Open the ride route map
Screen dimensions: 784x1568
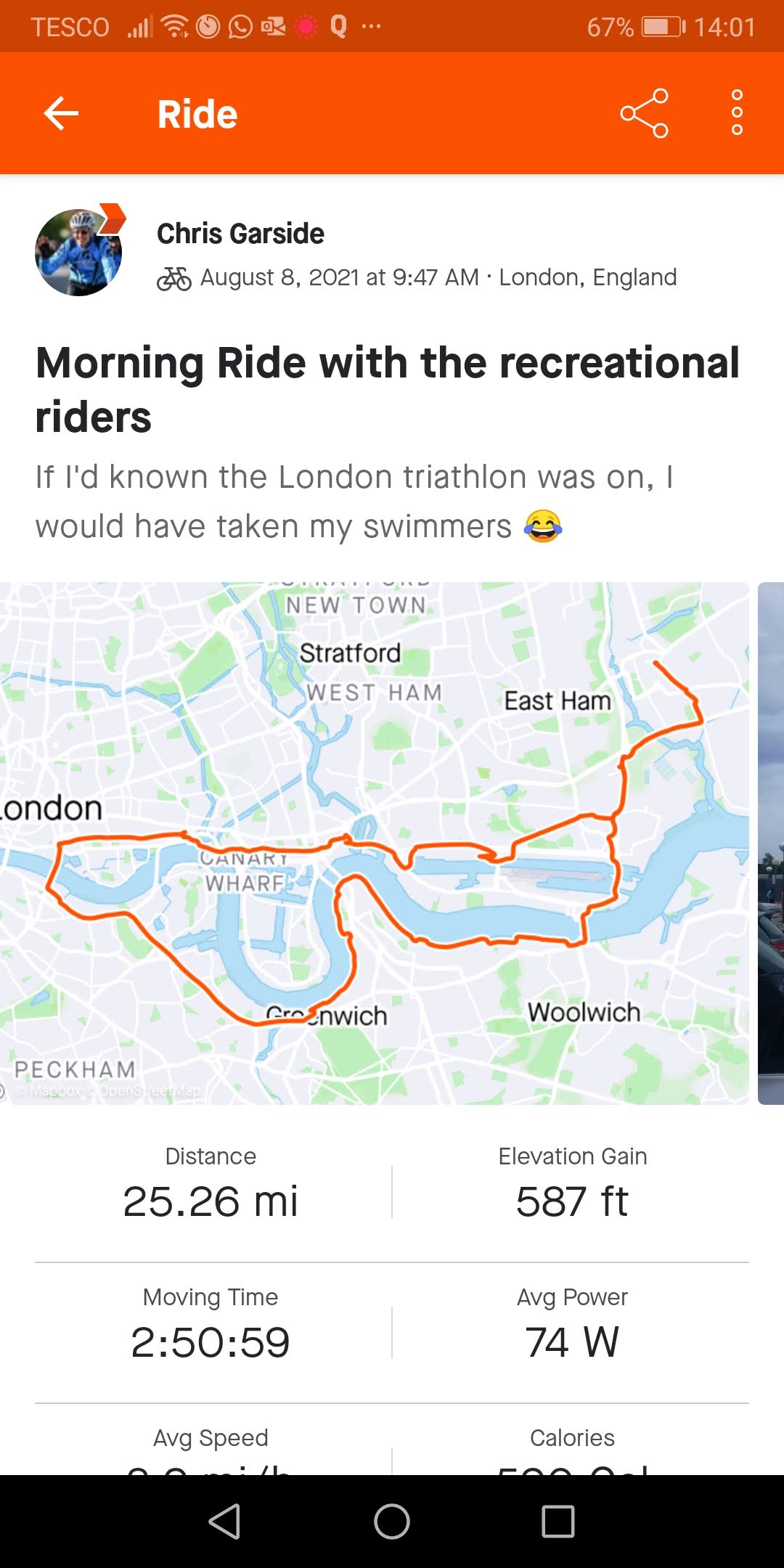375,844
